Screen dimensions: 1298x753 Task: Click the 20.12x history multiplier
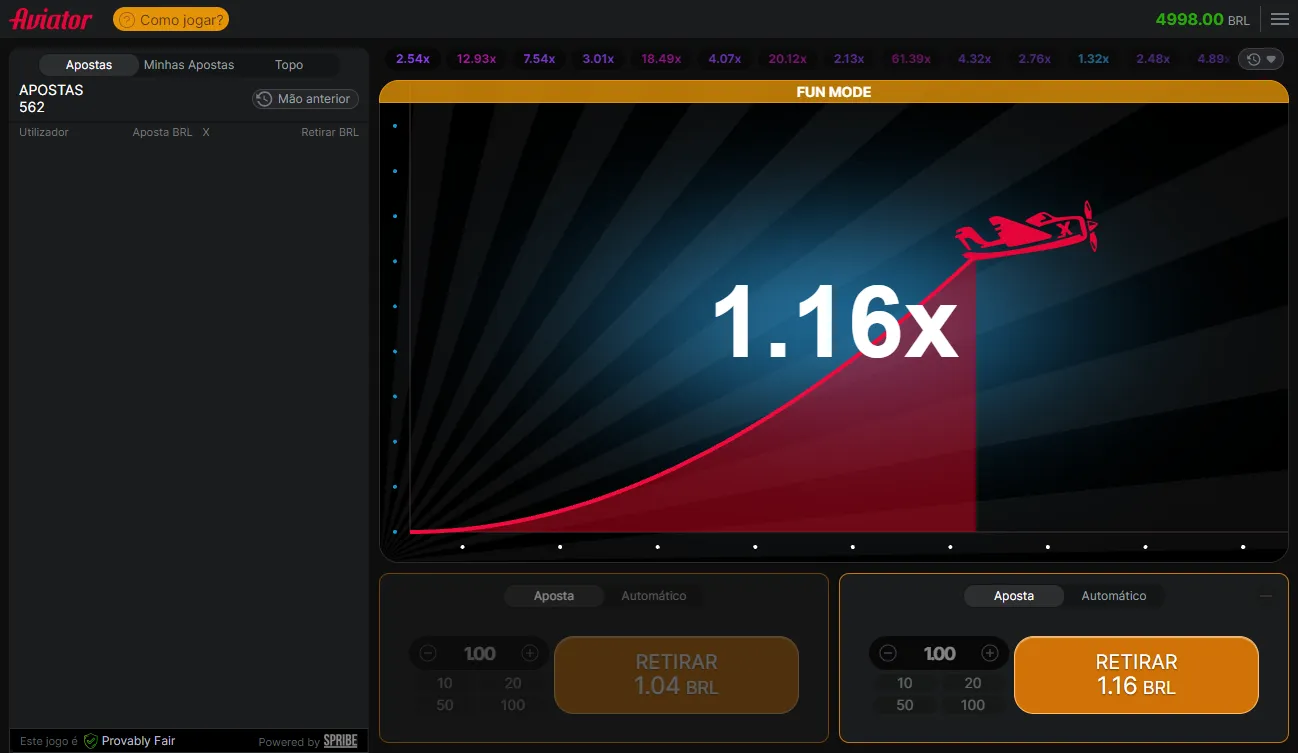point(788,59)
